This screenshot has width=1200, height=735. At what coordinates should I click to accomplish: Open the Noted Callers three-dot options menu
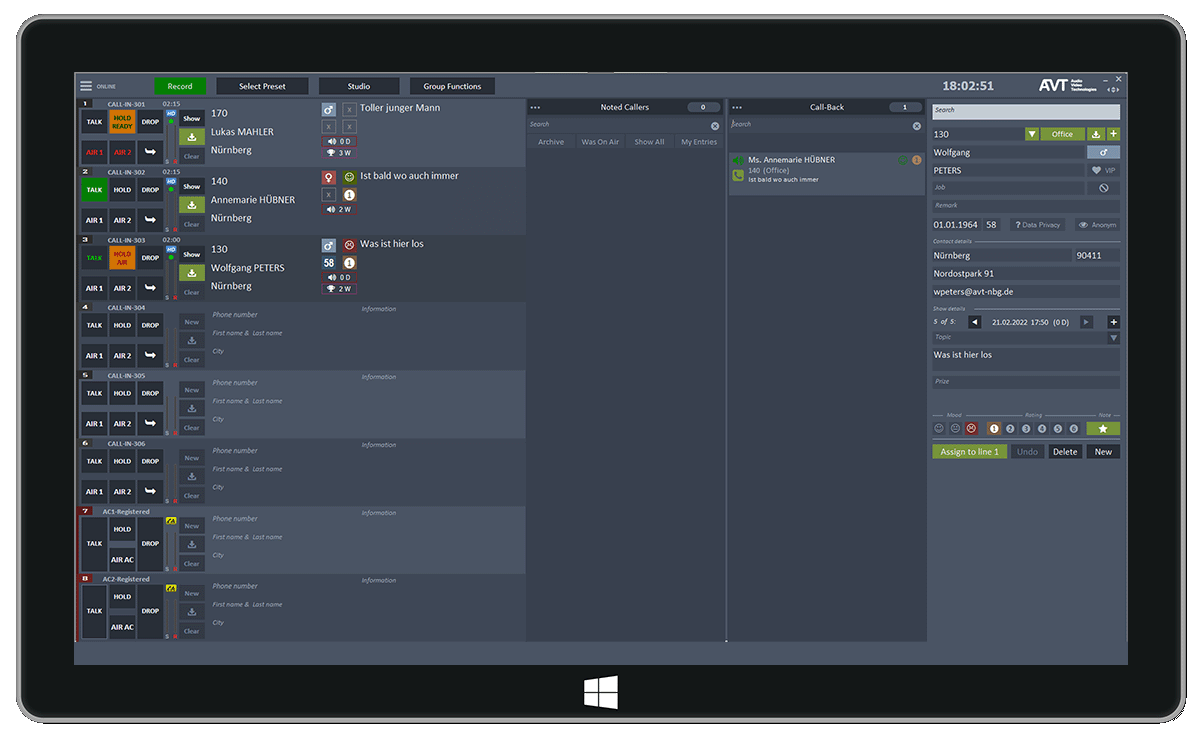(x=535, y=107)
